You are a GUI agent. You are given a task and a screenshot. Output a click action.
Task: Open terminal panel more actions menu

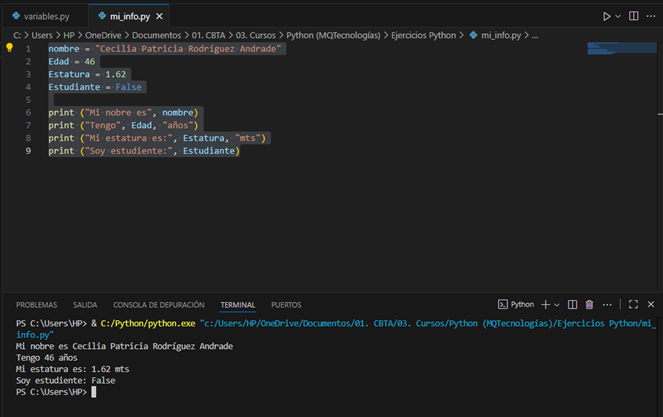point(606,304)
